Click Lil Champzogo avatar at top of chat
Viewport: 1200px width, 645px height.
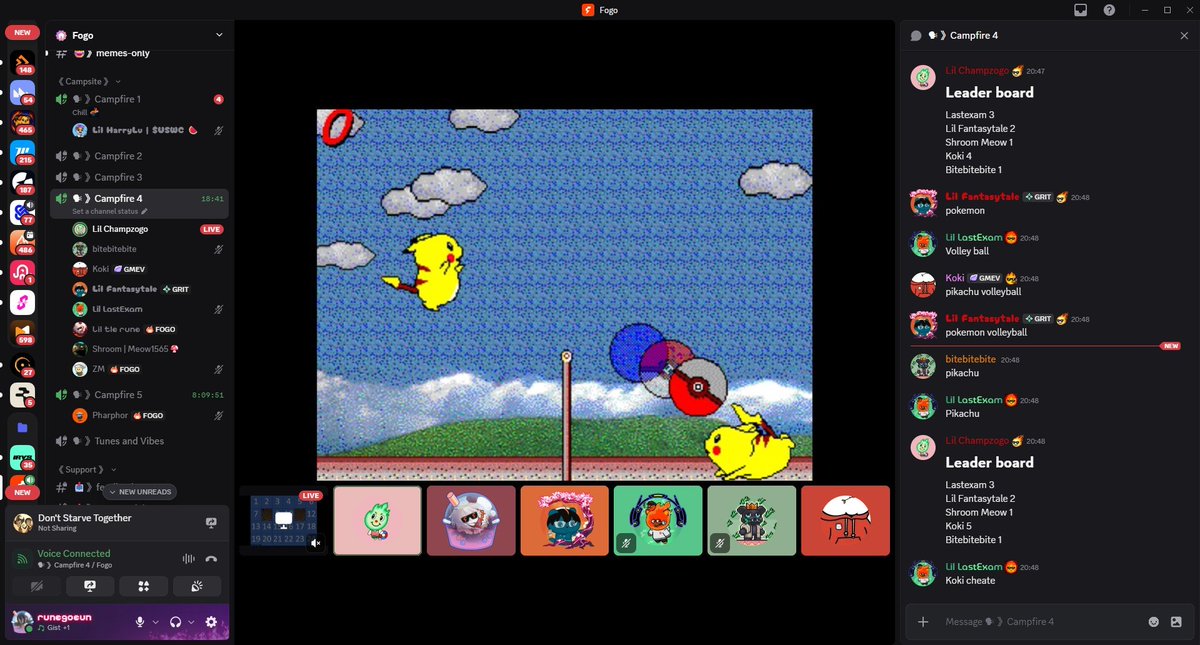coord(922,78)
